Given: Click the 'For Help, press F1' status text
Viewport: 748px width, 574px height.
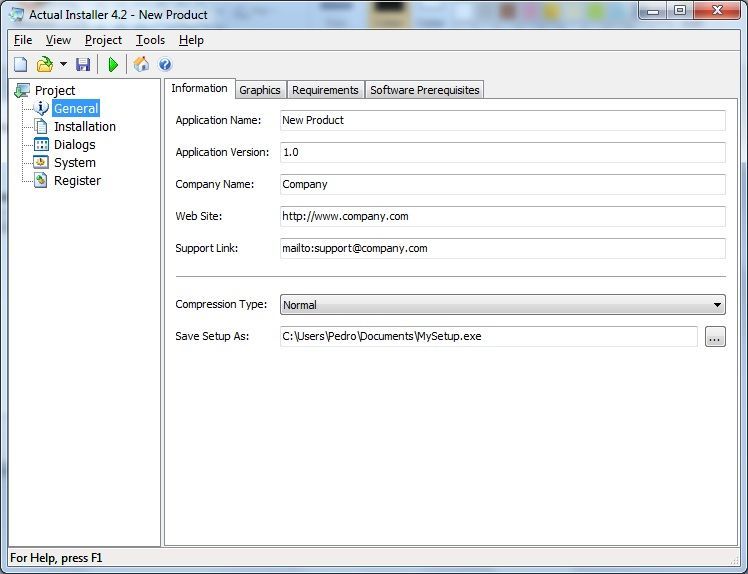Looking at the screenshot, I should (56, 558).
